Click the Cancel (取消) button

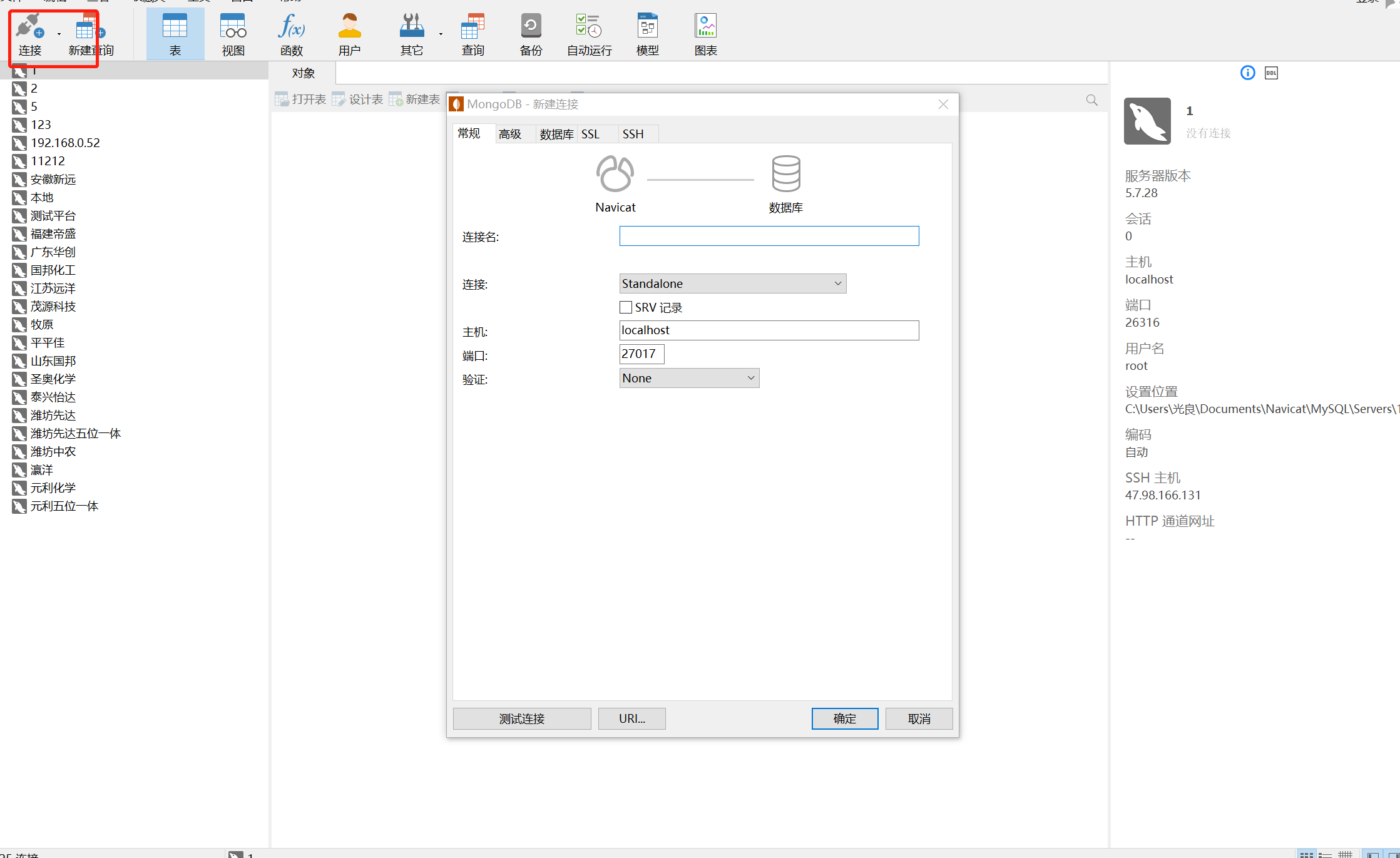click(919, 718)
